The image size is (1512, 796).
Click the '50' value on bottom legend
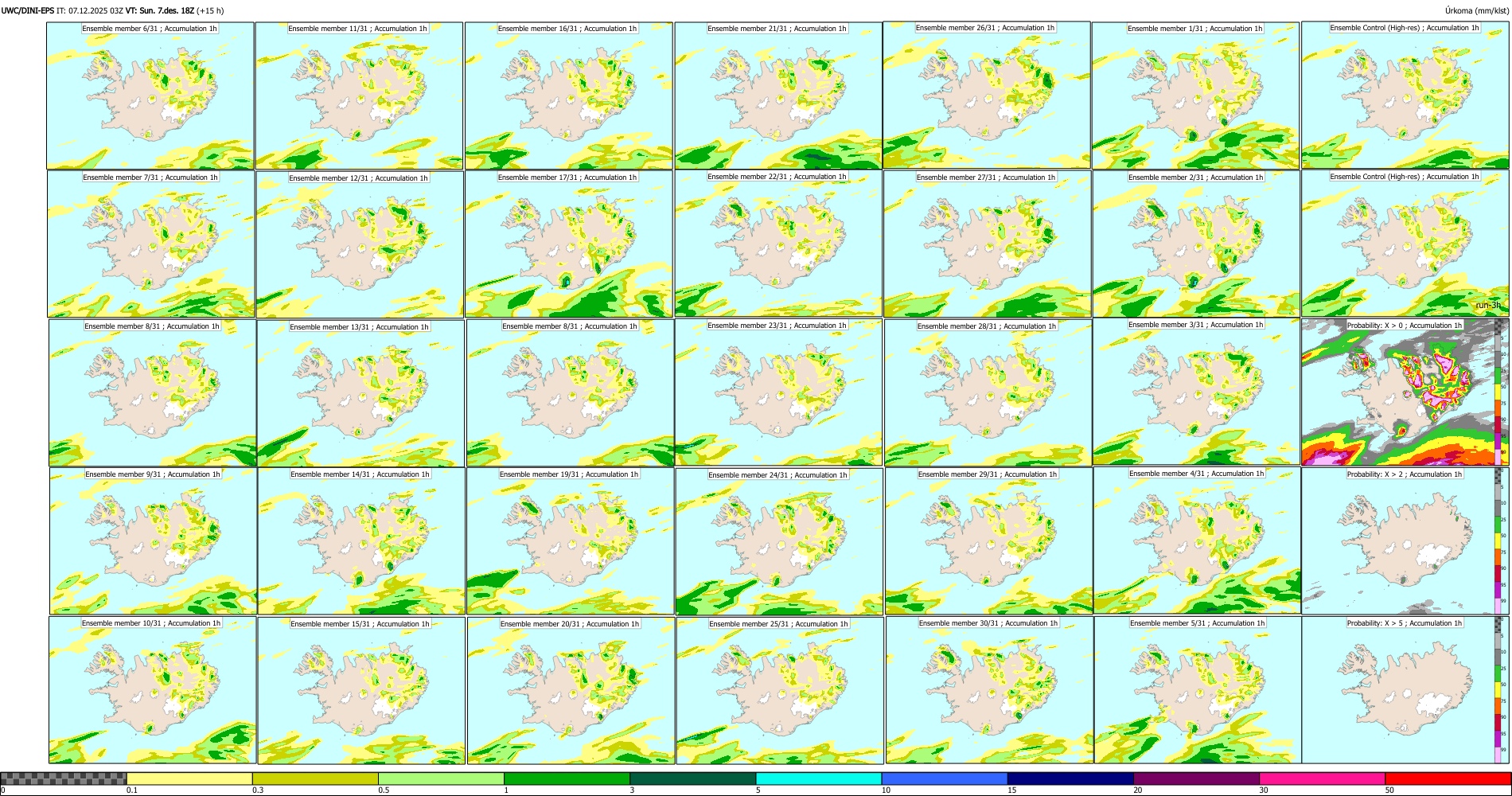[x=1389, y=790]
